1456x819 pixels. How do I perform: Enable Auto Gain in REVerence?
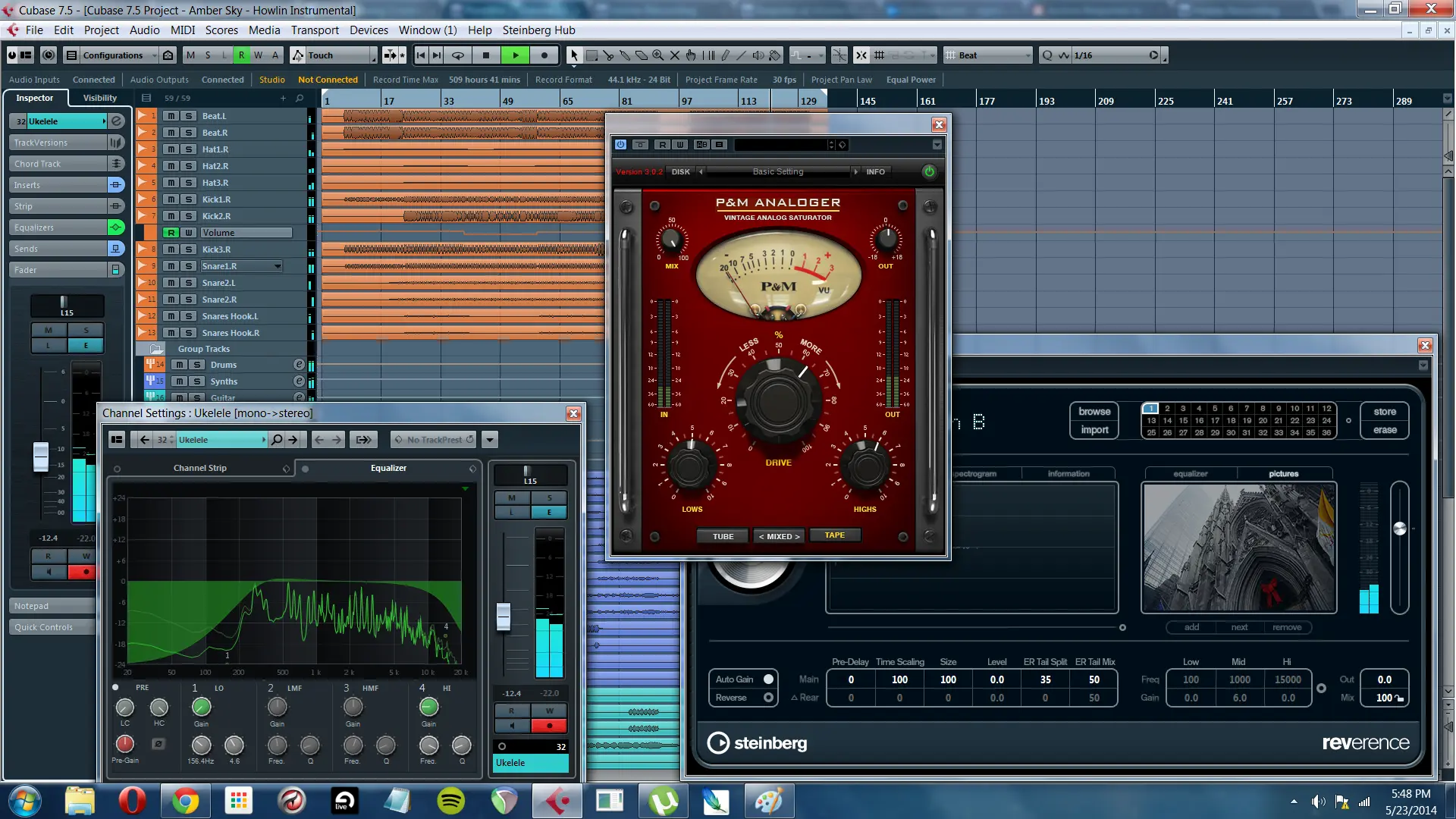(768, 679)
